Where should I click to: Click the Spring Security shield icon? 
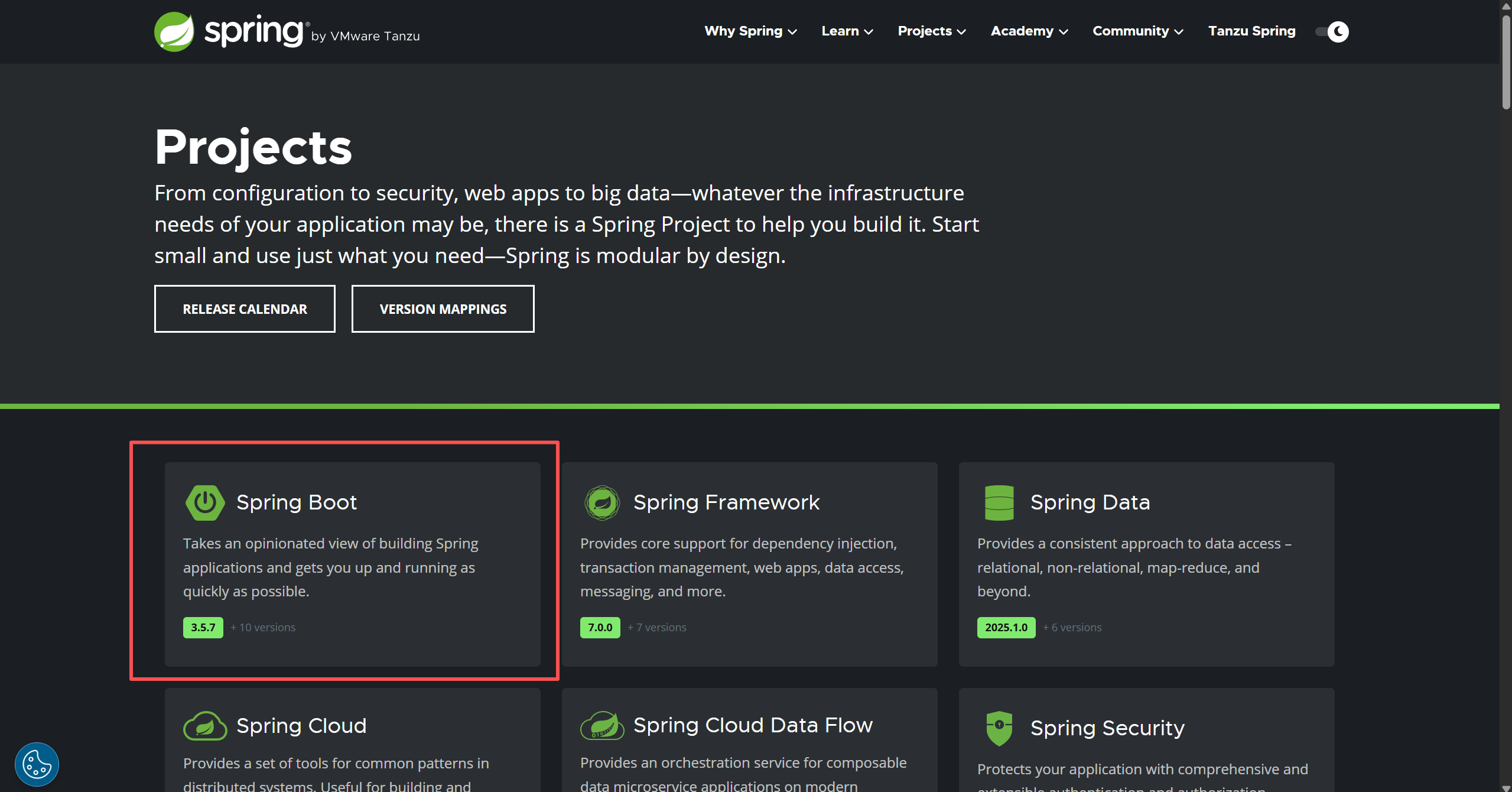pos(999,728)
